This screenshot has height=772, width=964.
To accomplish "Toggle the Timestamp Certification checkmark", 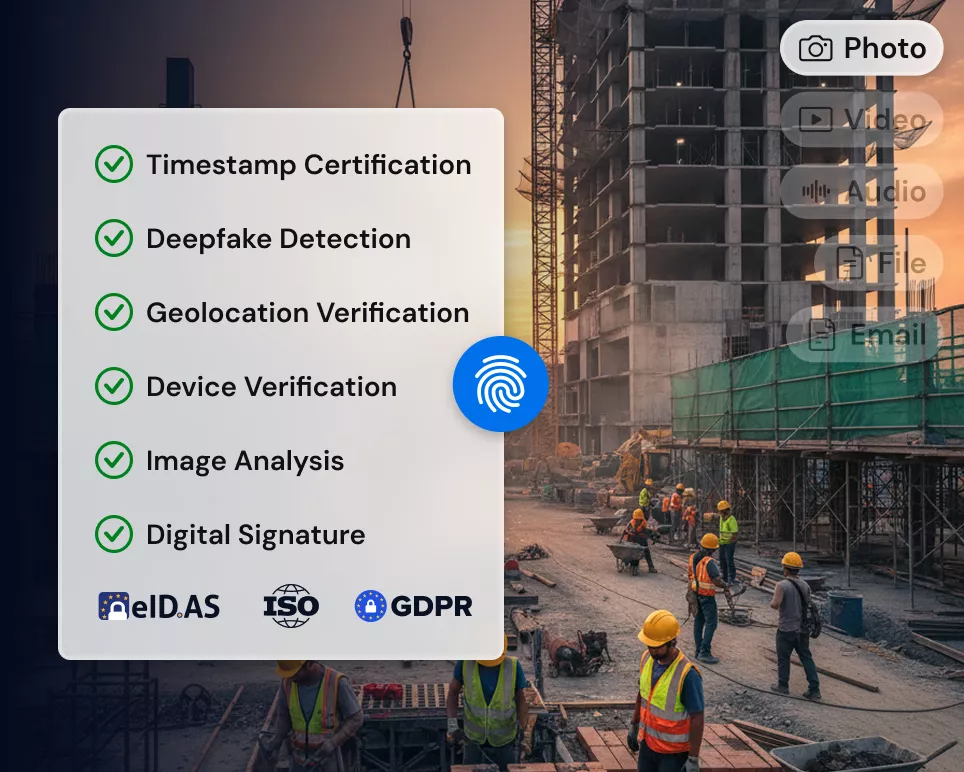I will [x=114, y=165].
